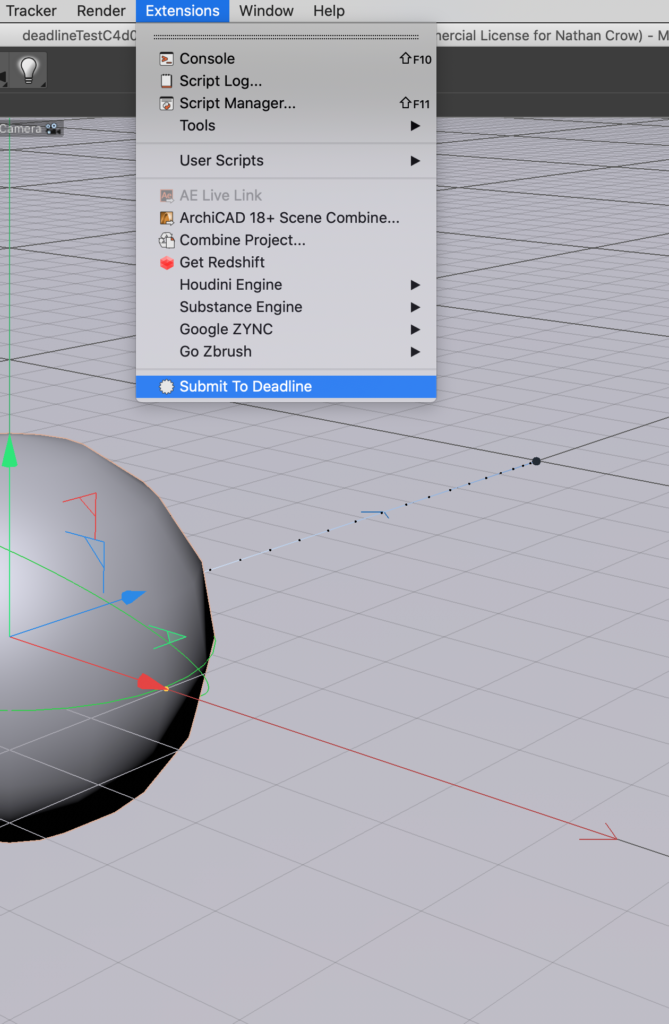Image resolution: width=669 pixels, height=1024 pixels.
Task: Click the menu tear-off grip line
Action: coord(286,37)
